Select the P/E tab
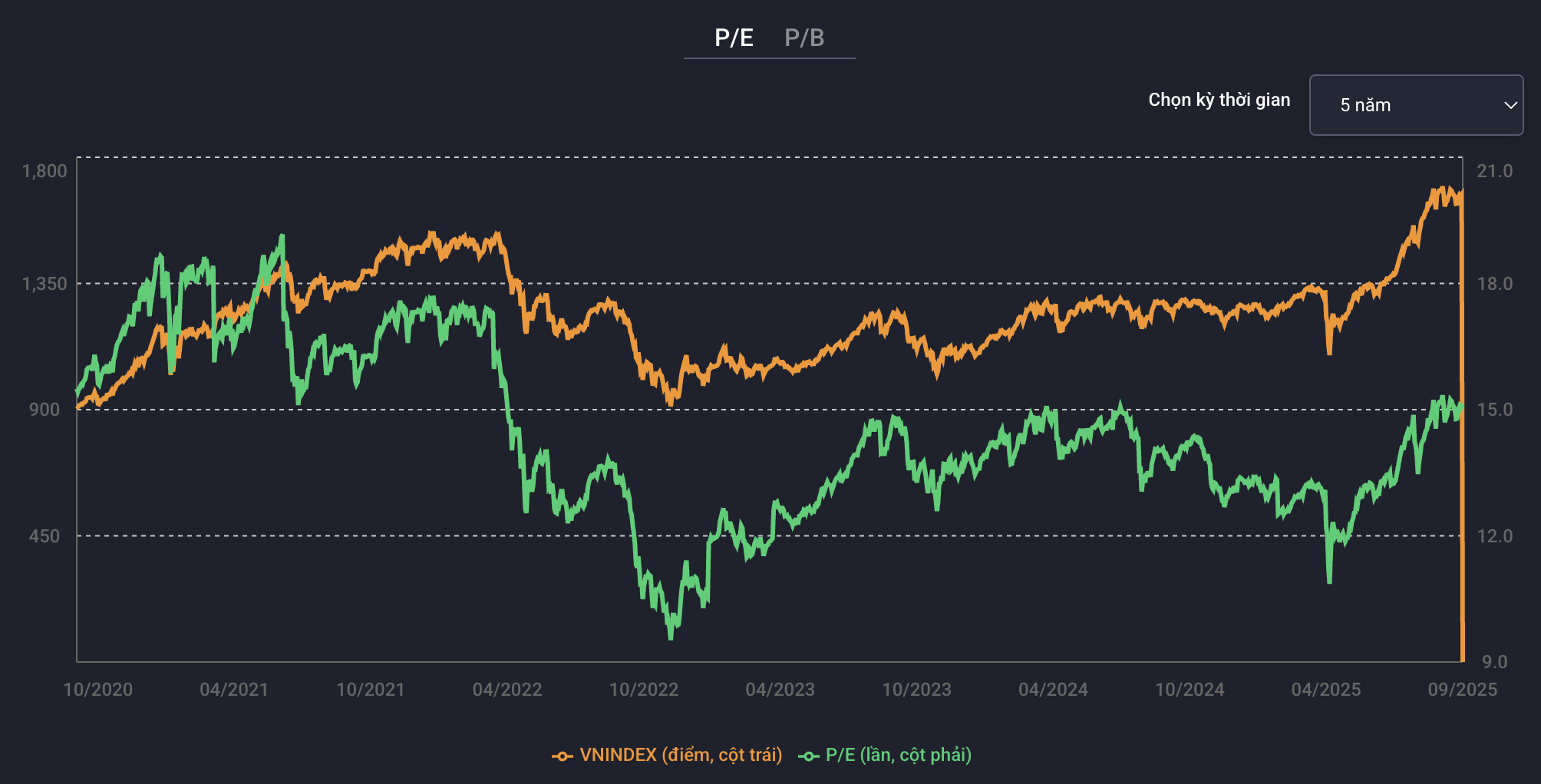The width and height of the screenshot is (1541, 784). click(734, 38)
